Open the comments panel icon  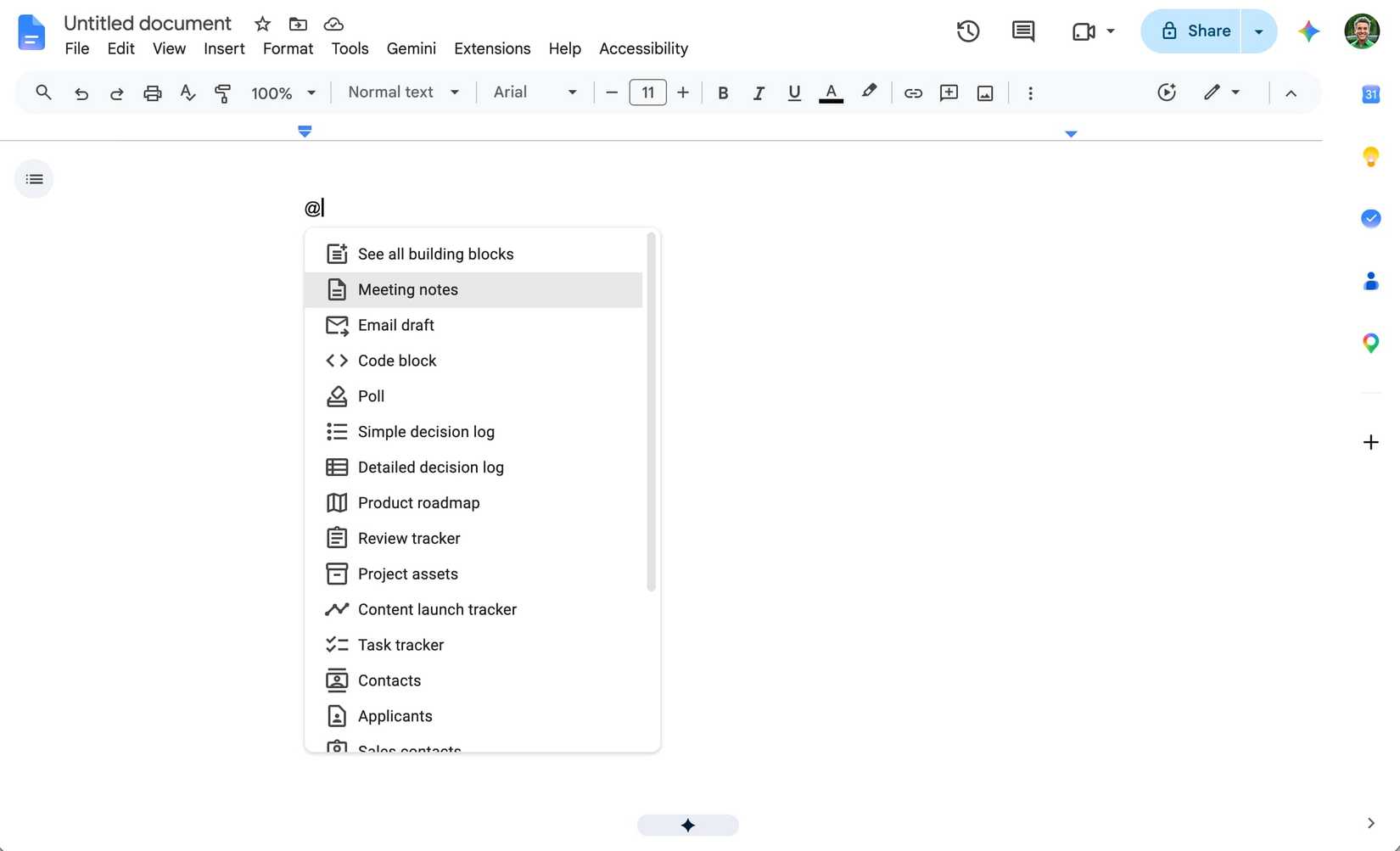point(1023,31)
